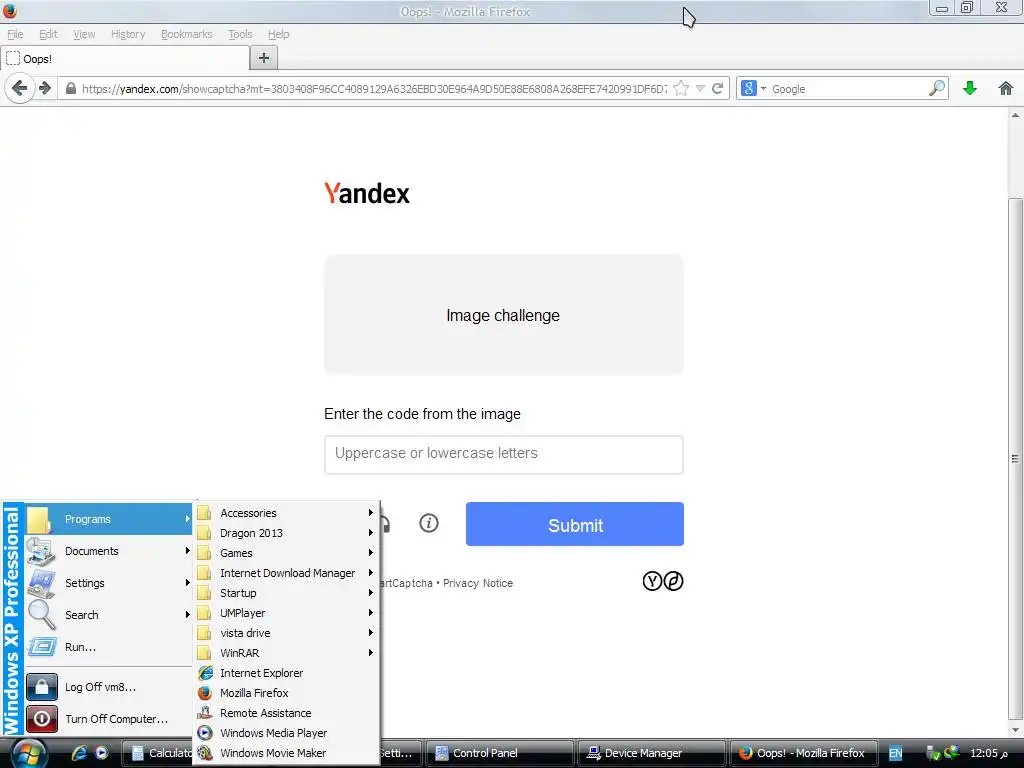Click the search magnifier in Google box
Viewport: 1024px width, 768px height.
(x=936, y=88)
